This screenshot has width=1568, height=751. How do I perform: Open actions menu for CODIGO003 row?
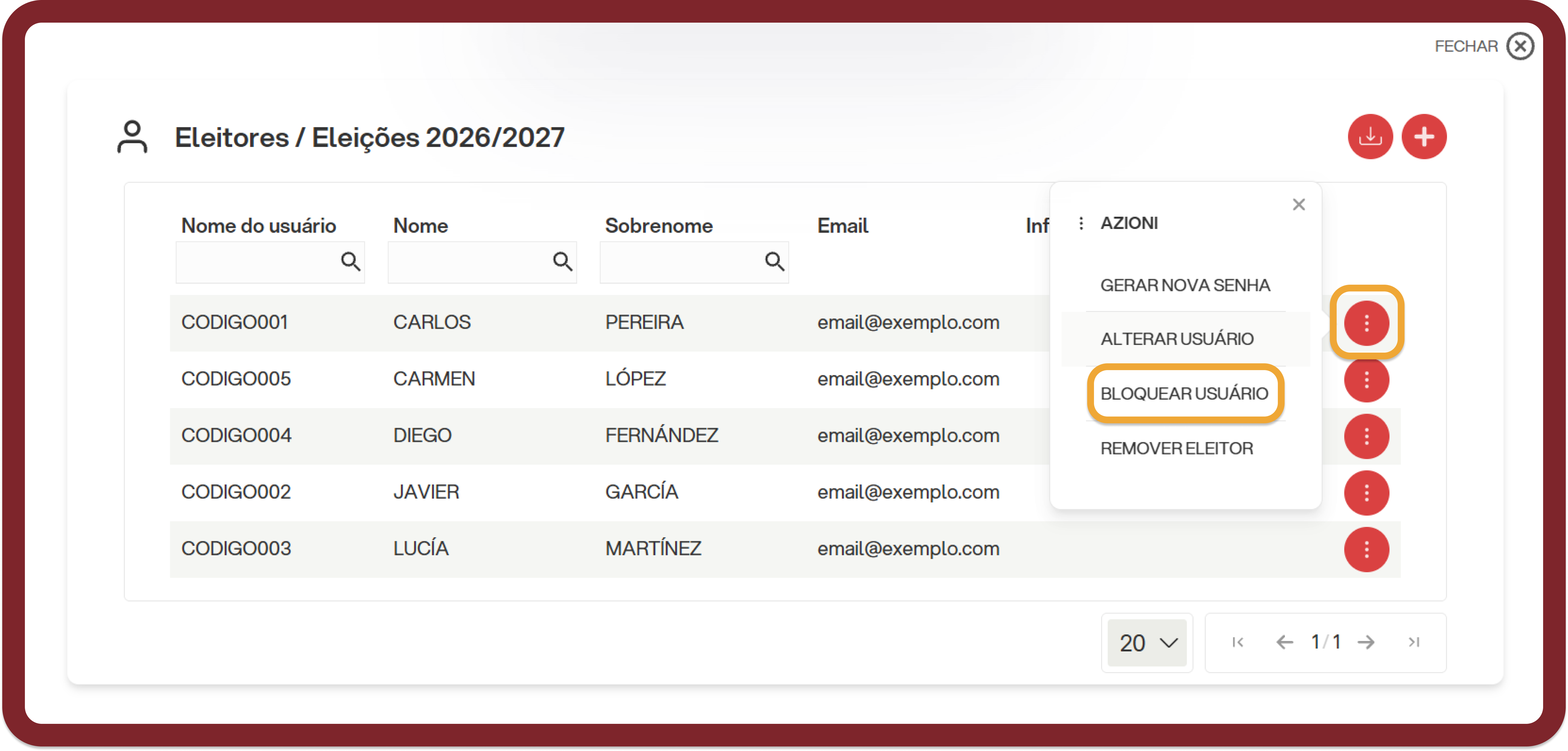[x=1367, y=550]
